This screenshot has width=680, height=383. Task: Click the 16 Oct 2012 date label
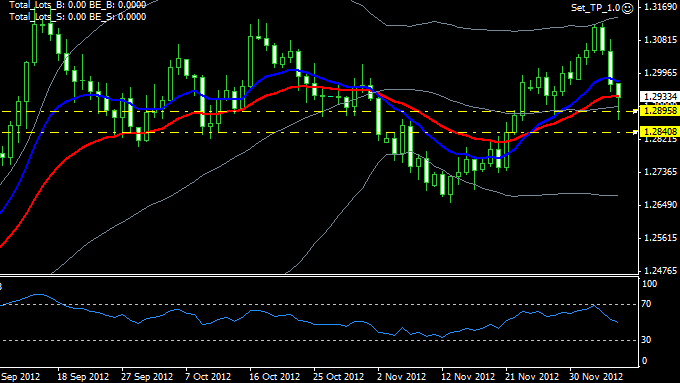pyautogui.click(x=275, y=376)
